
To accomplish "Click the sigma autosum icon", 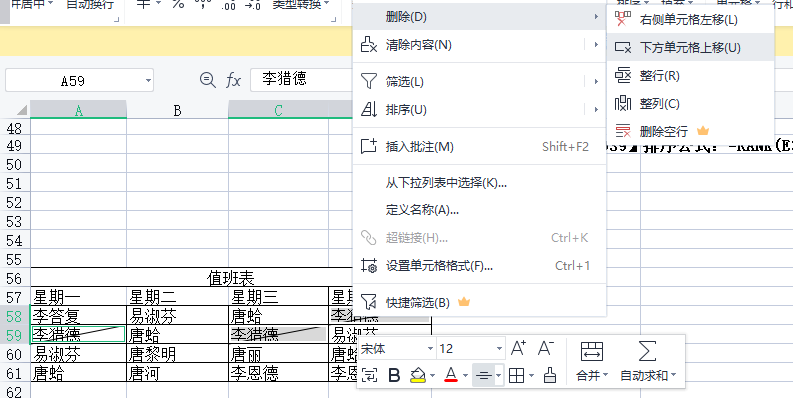I will point(647,351).
